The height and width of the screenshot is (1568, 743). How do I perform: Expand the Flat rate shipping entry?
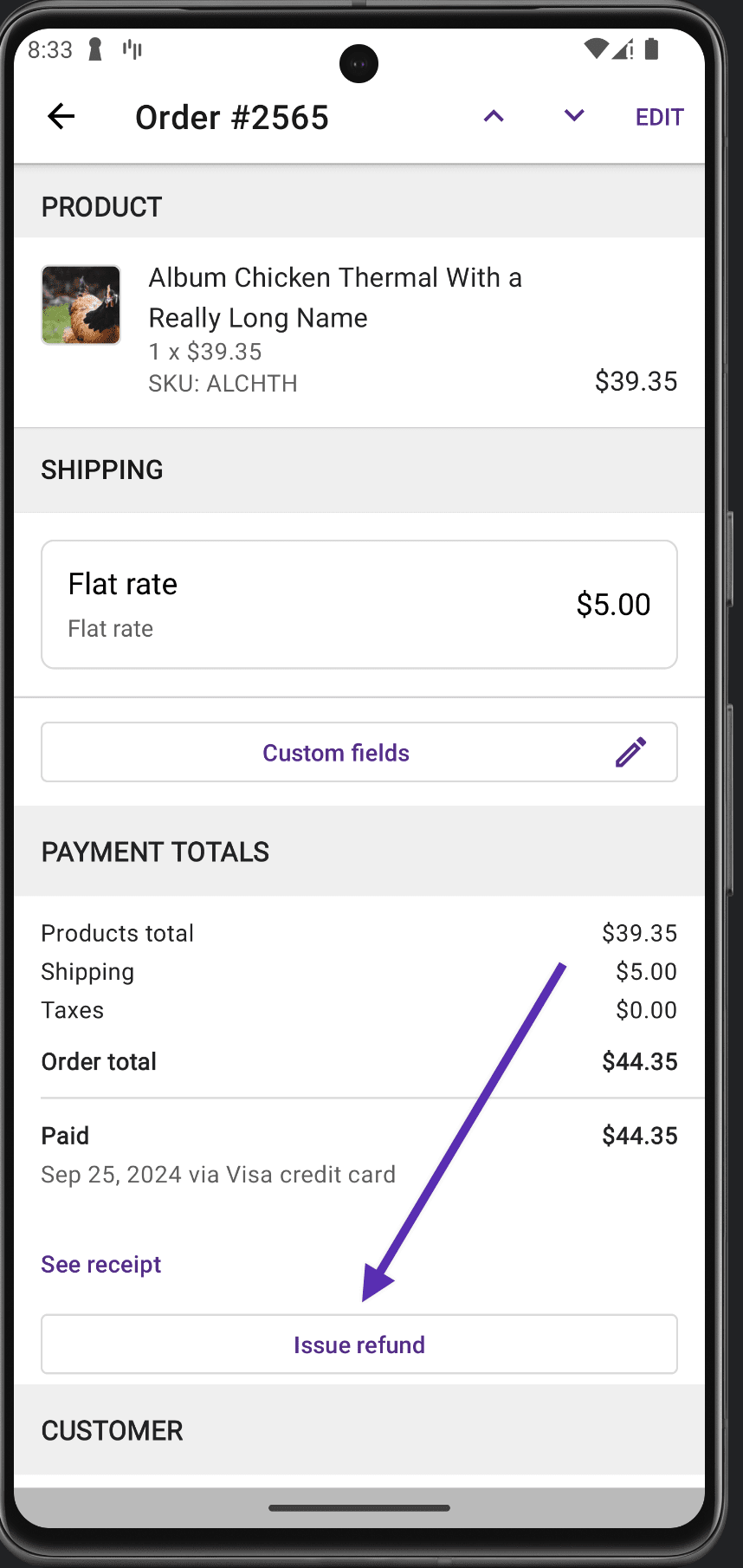(x=359, y=604)
